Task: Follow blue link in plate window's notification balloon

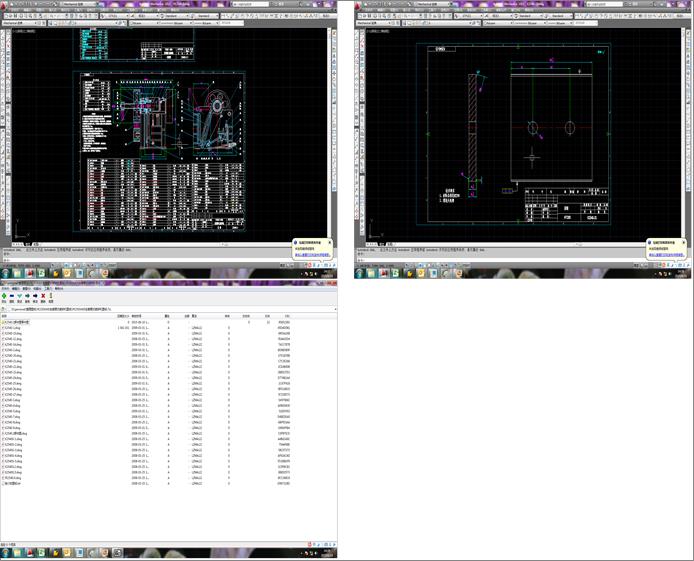Action: (667, 255)
